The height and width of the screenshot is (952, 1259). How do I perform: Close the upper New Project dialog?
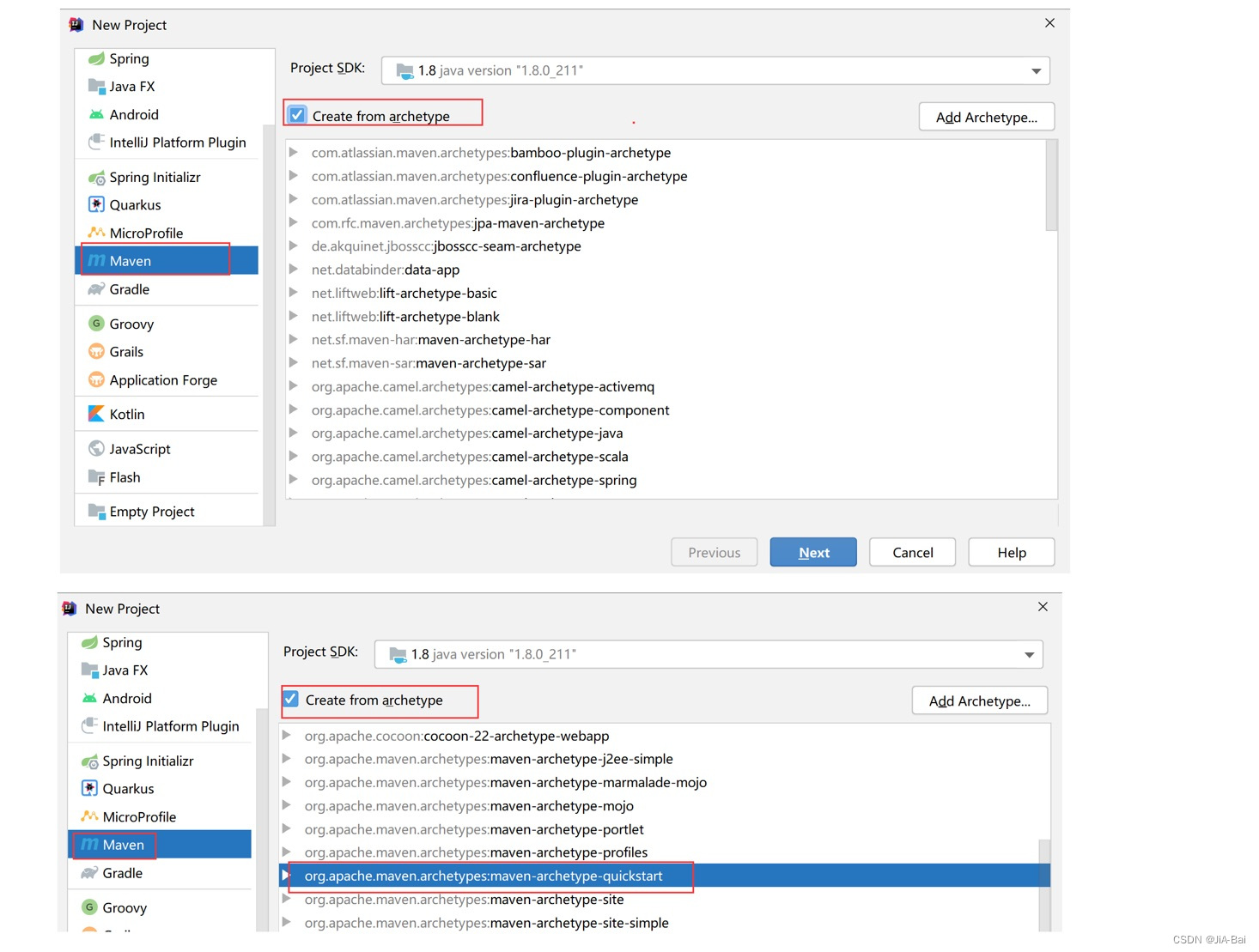pyautogui.click(x=1049, y=23)
